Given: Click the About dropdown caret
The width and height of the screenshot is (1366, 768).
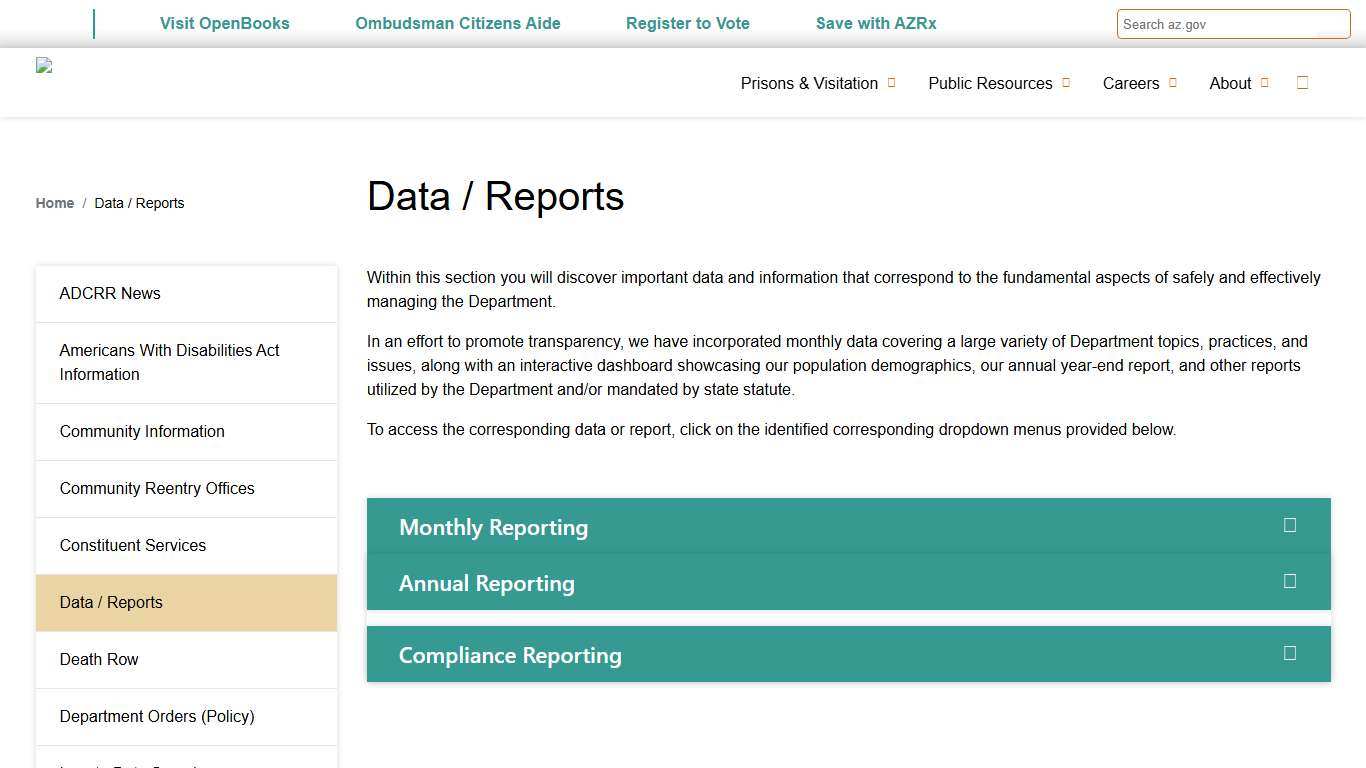Looking at the screenshot, I should coord(1264,83).
